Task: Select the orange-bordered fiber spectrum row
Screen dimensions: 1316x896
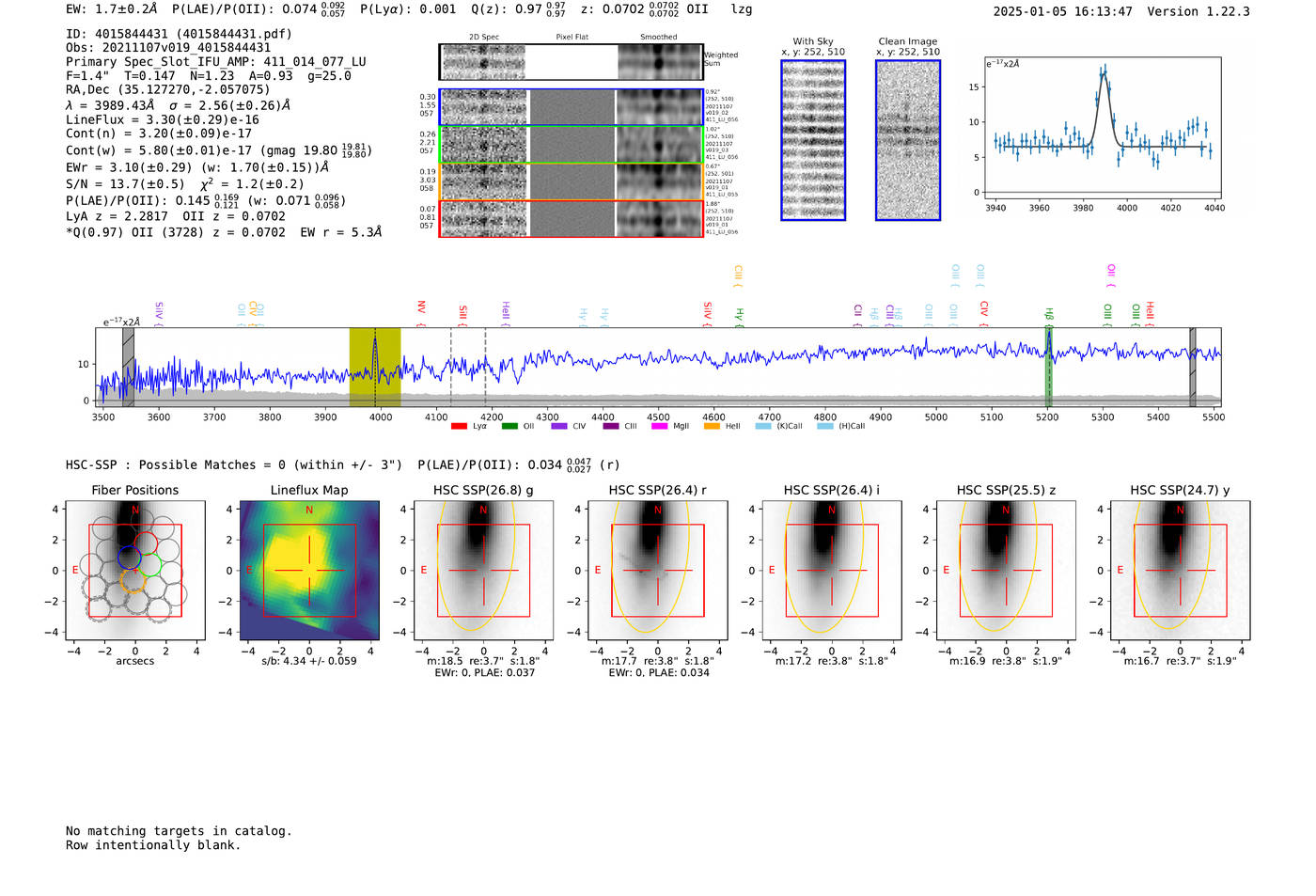Action: [x=571, y=181]
